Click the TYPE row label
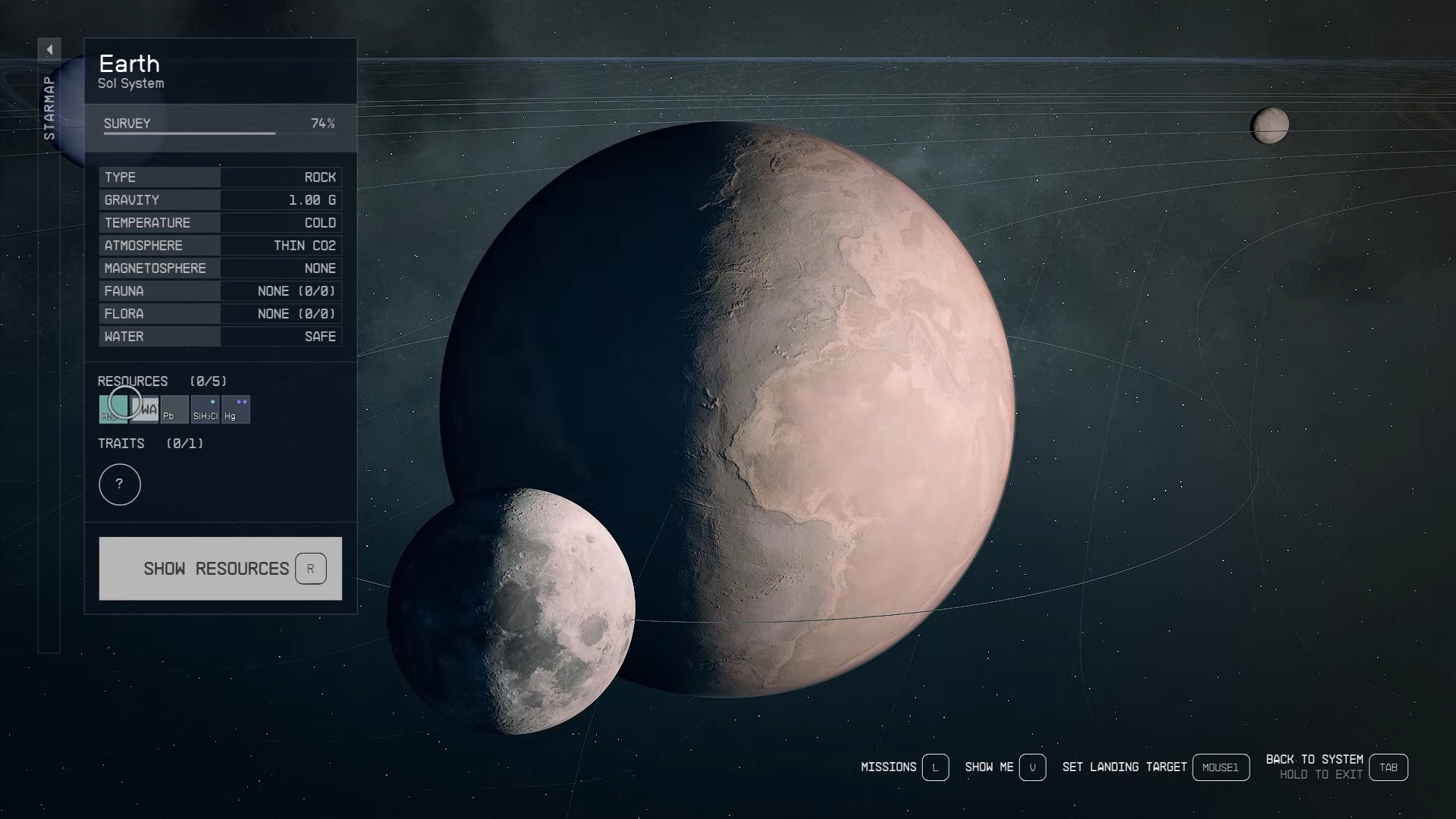Viewport: 1456px width, 819px height. pyautogui.click(x=120, y=177)
